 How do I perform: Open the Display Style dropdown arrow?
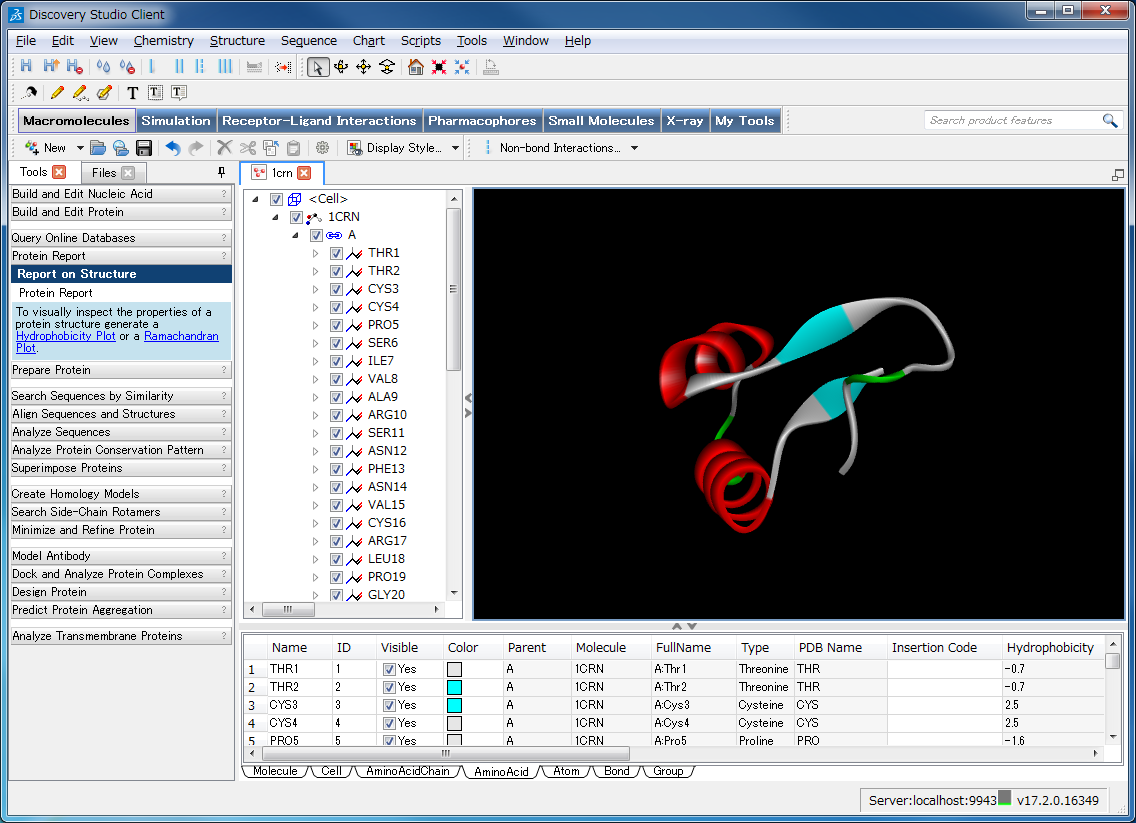[x=456, y=148]
